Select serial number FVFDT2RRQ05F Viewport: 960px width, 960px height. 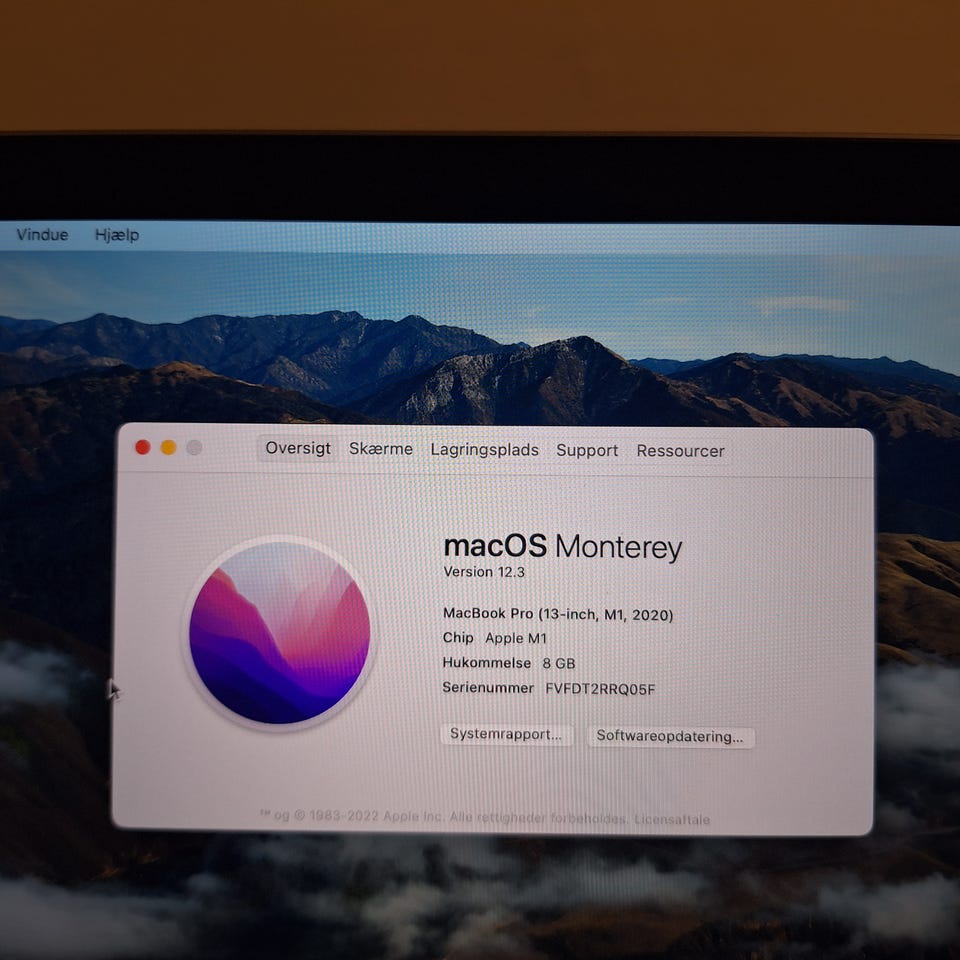[x=600, y=689]
